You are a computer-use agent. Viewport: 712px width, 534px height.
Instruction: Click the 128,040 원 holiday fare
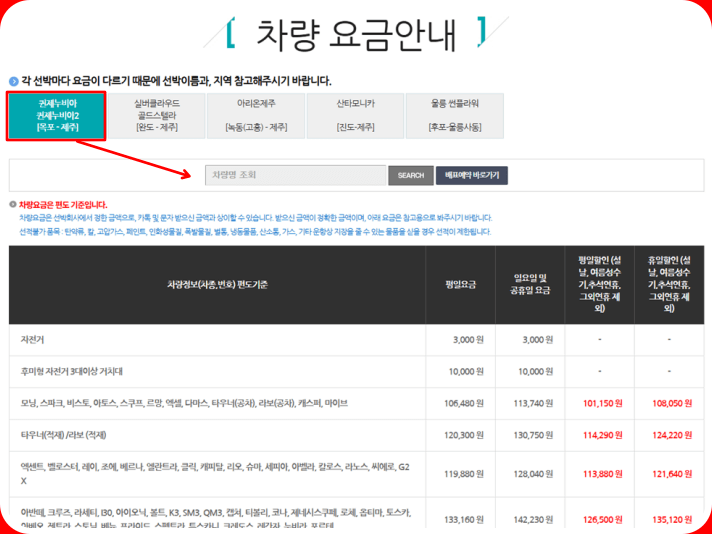pos(533,474)
